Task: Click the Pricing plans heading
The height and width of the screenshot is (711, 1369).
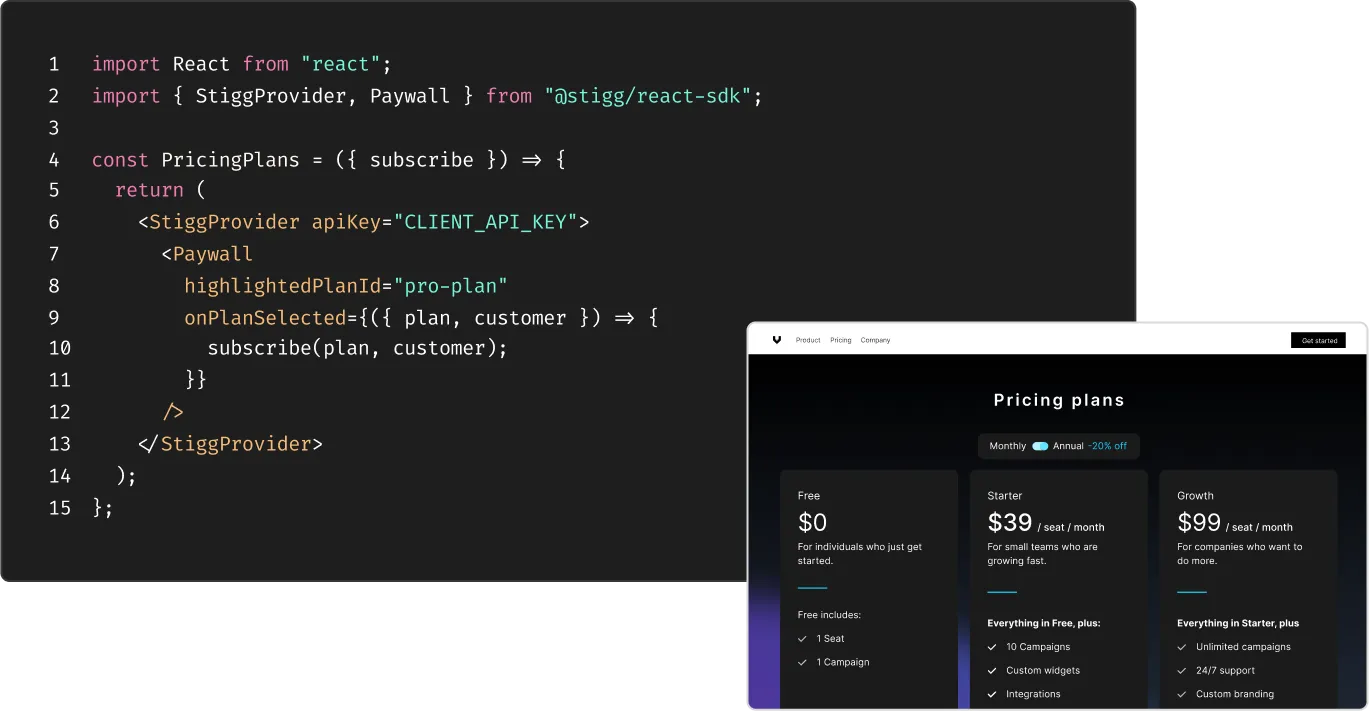Action: [x=1059, y=400]
